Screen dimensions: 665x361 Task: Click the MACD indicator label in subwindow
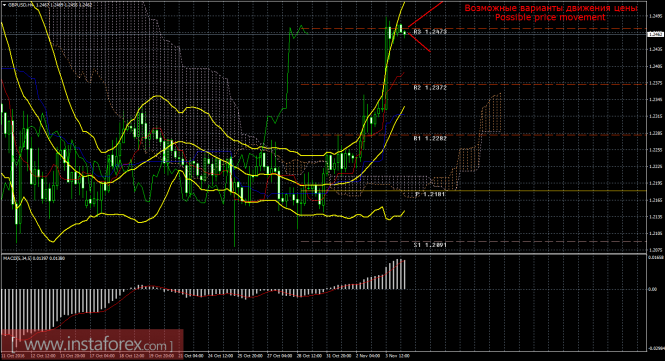point(34,258)
